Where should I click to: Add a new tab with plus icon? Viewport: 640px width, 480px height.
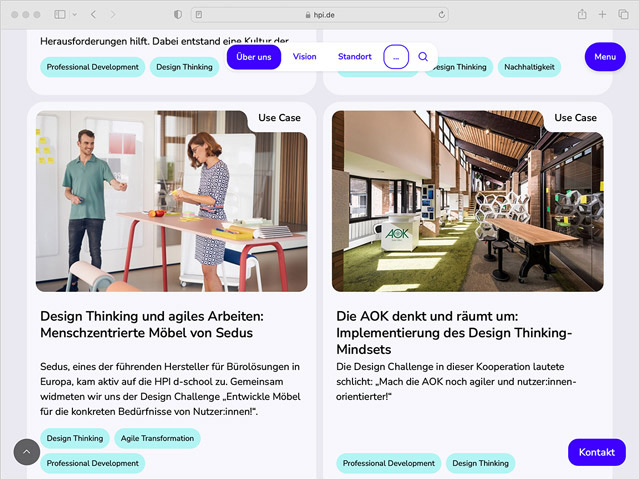tap(602, 15)
